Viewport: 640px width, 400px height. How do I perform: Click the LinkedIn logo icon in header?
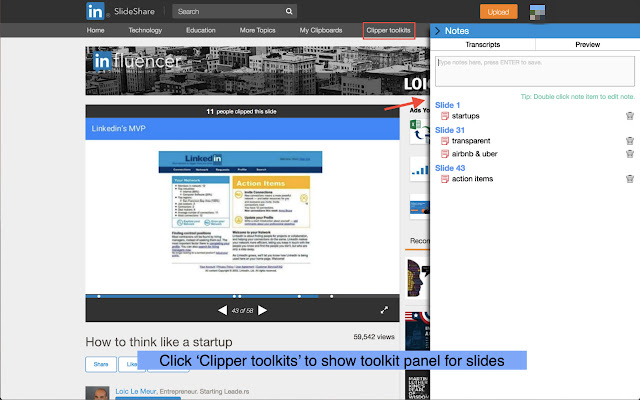point(95,11)
